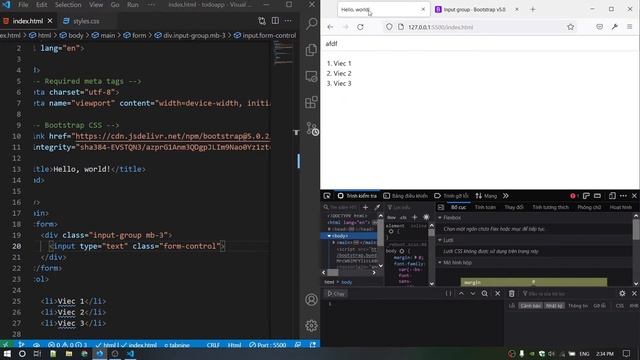Open the Extensions view in VS Code
The width and height of the screenshot is (640, 360).
pyautogui.click(x=311, y=102)
